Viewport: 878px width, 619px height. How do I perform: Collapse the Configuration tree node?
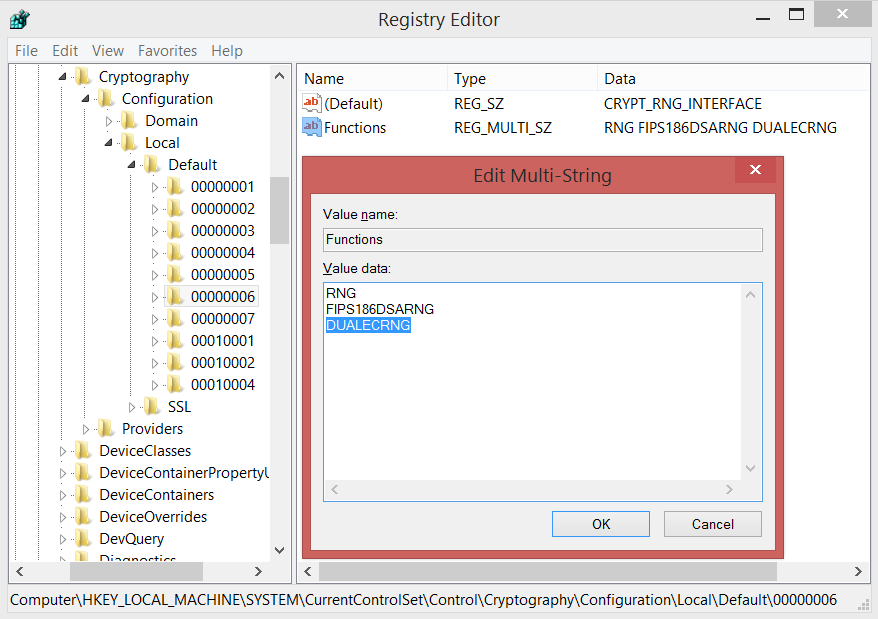pos(86,99)
